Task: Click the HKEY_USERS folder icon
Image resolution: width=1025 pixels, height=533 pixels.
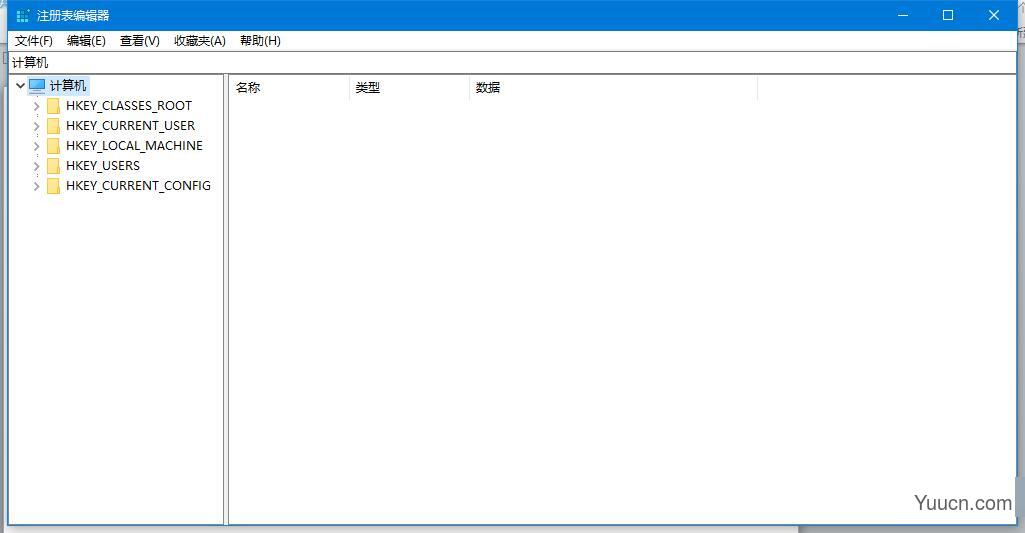Action: (x=54, y=165)
